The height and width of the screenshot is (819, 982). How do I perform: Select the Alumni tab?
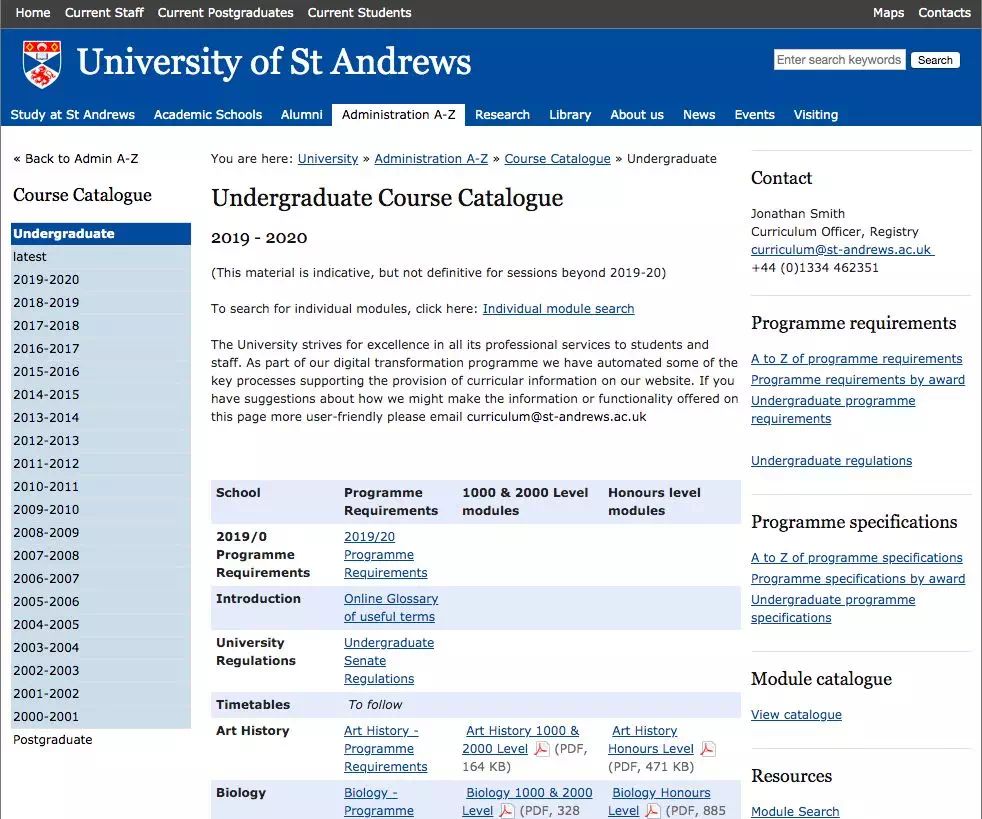pos(301,115)
